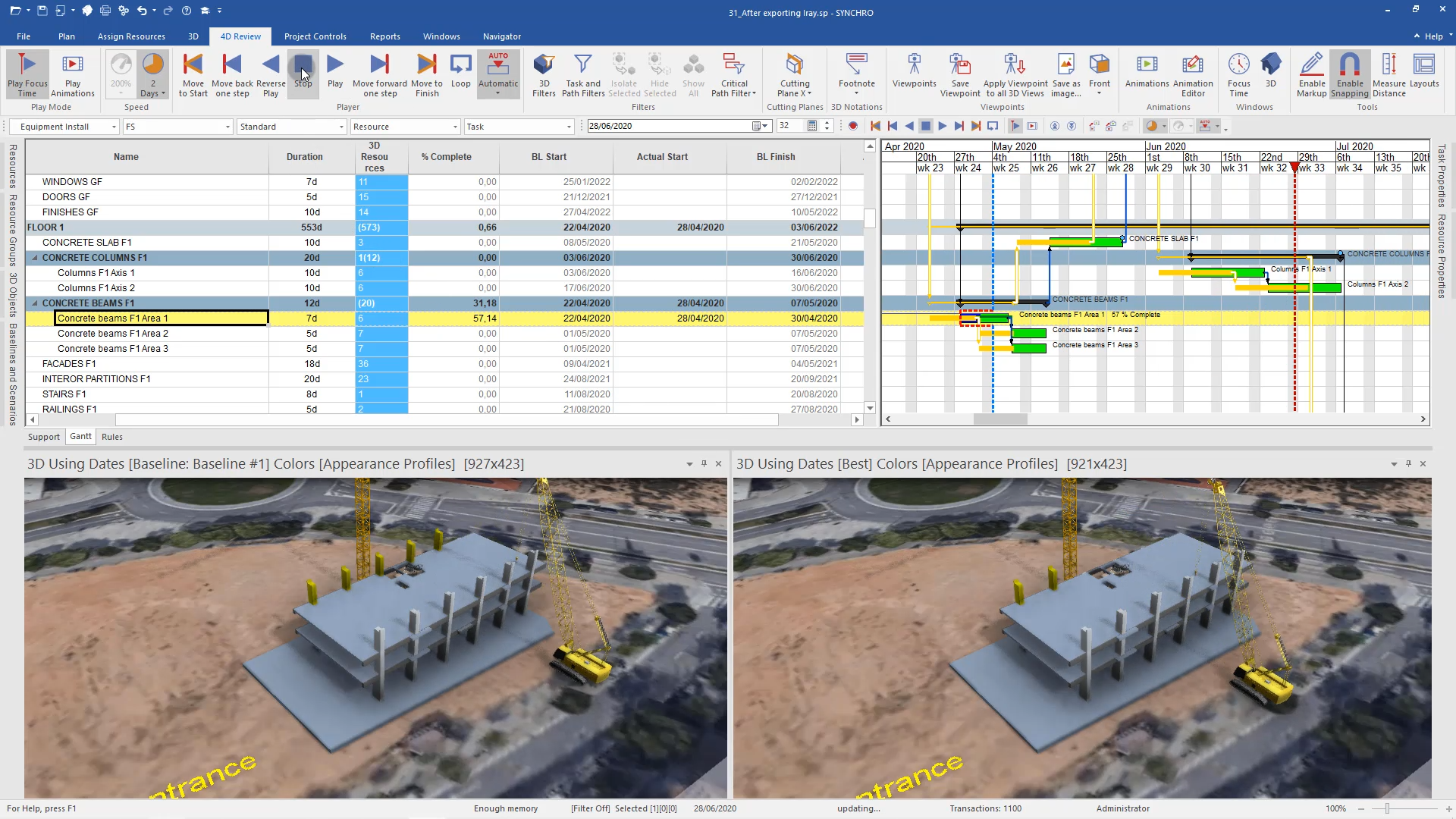The height and width of the screenshot is (819, 1456).
Task: Open 3D Filters
Action: (x=544, y=75)
